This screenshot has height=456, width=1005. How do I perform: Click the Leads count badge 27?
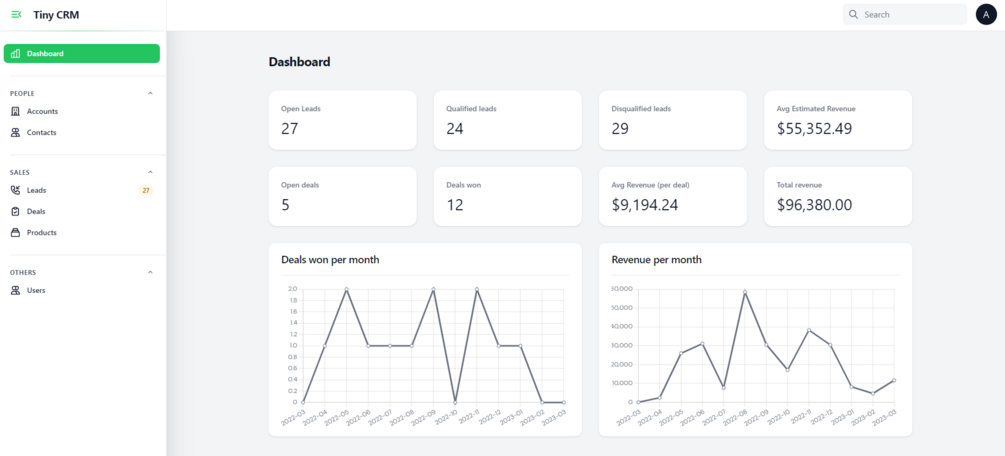(146, 190)
